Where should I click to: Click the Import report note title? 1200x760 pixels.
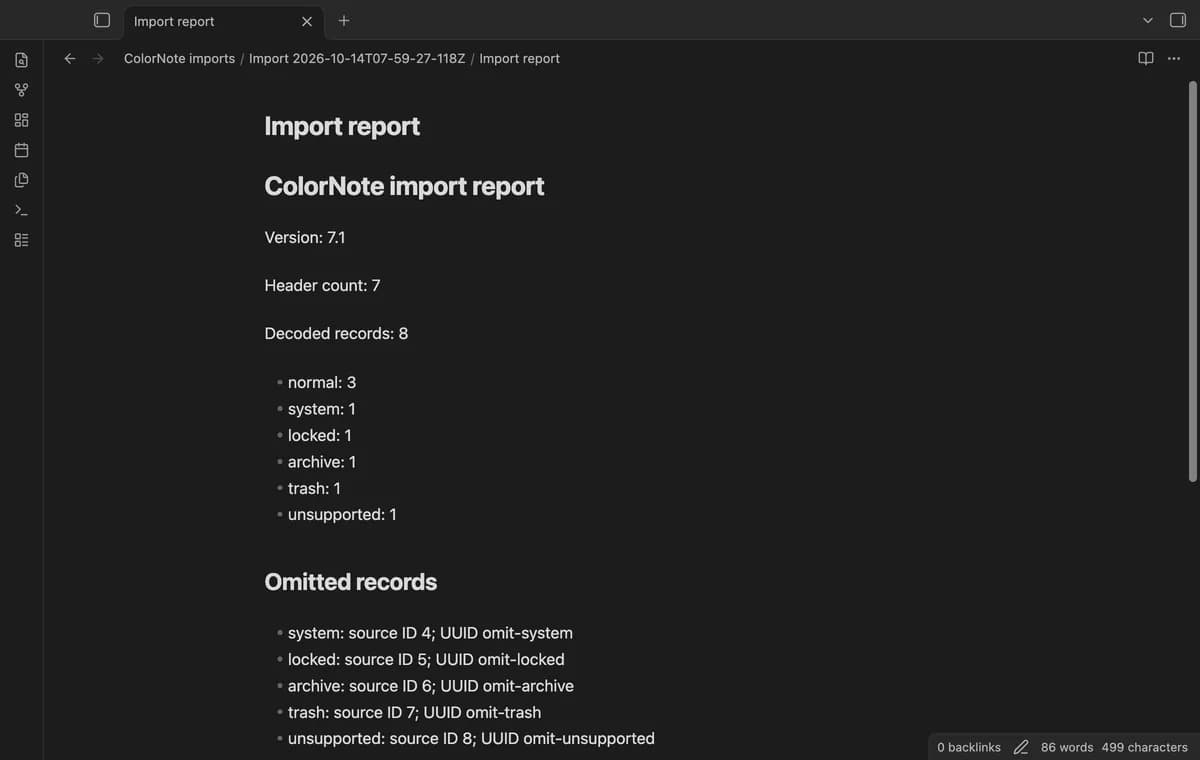(342, 126)
